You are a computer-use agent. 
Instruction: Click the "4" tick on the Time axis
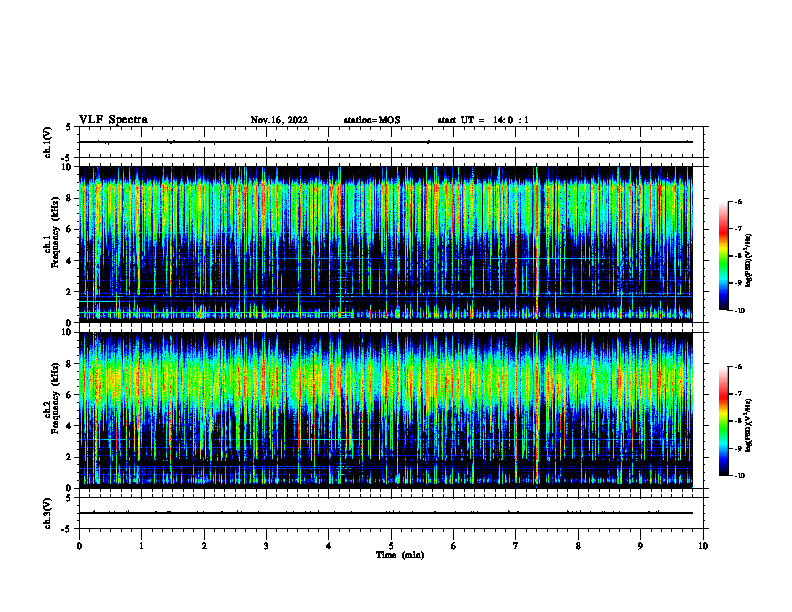click(x=329, y=546)
